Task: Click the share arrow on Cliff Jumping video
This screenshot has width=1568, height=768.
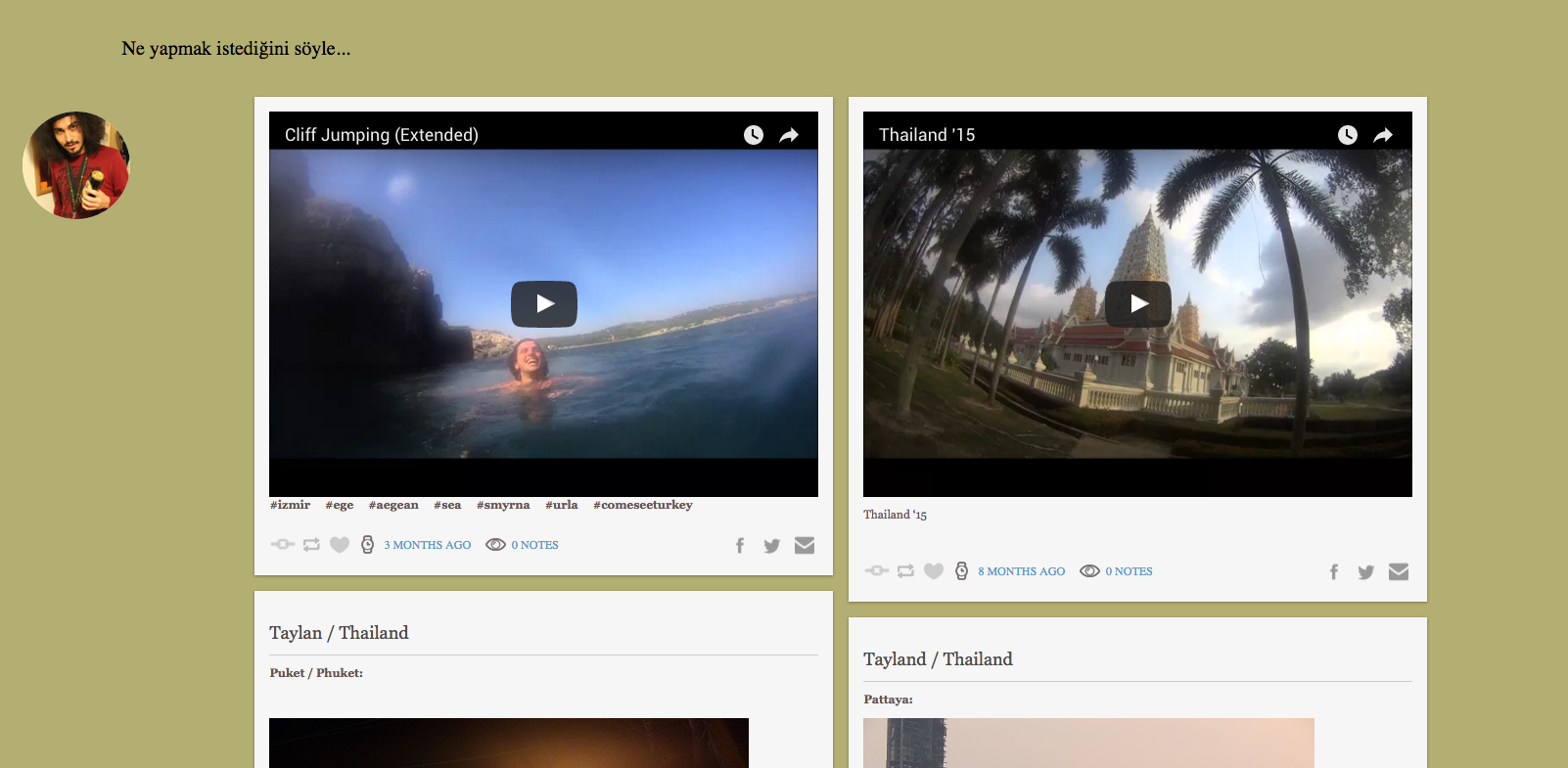Action: click(x=789, y=135)
